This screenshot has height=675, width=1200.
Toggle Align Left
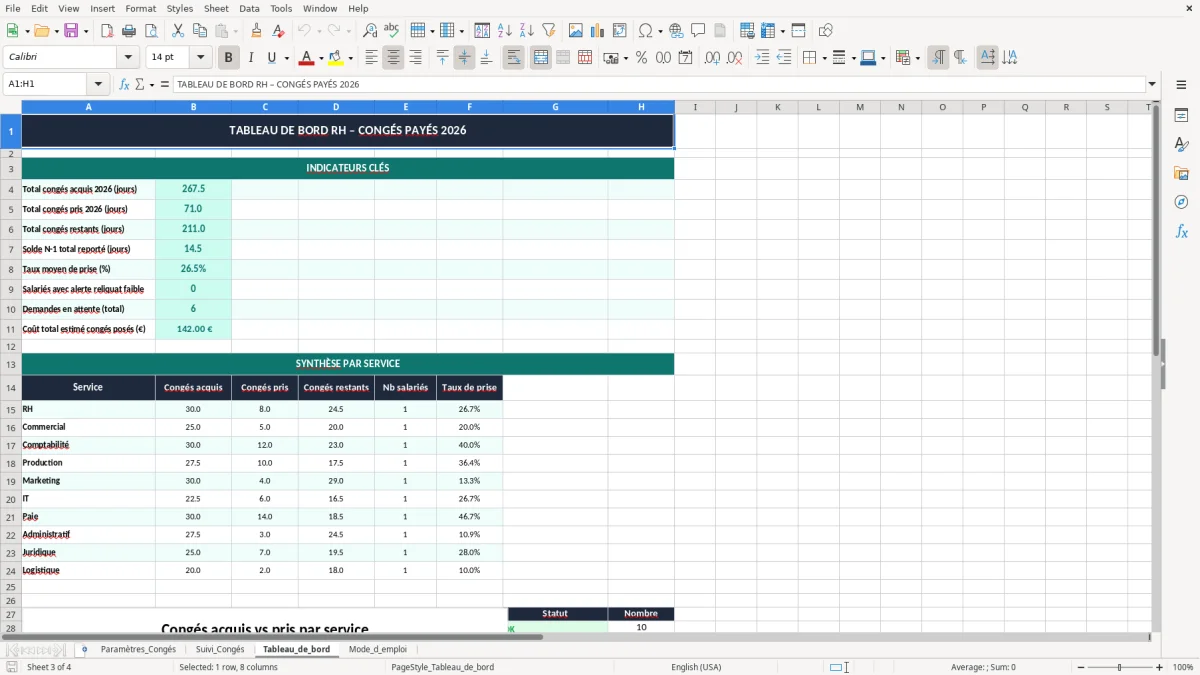pos(371,58)
